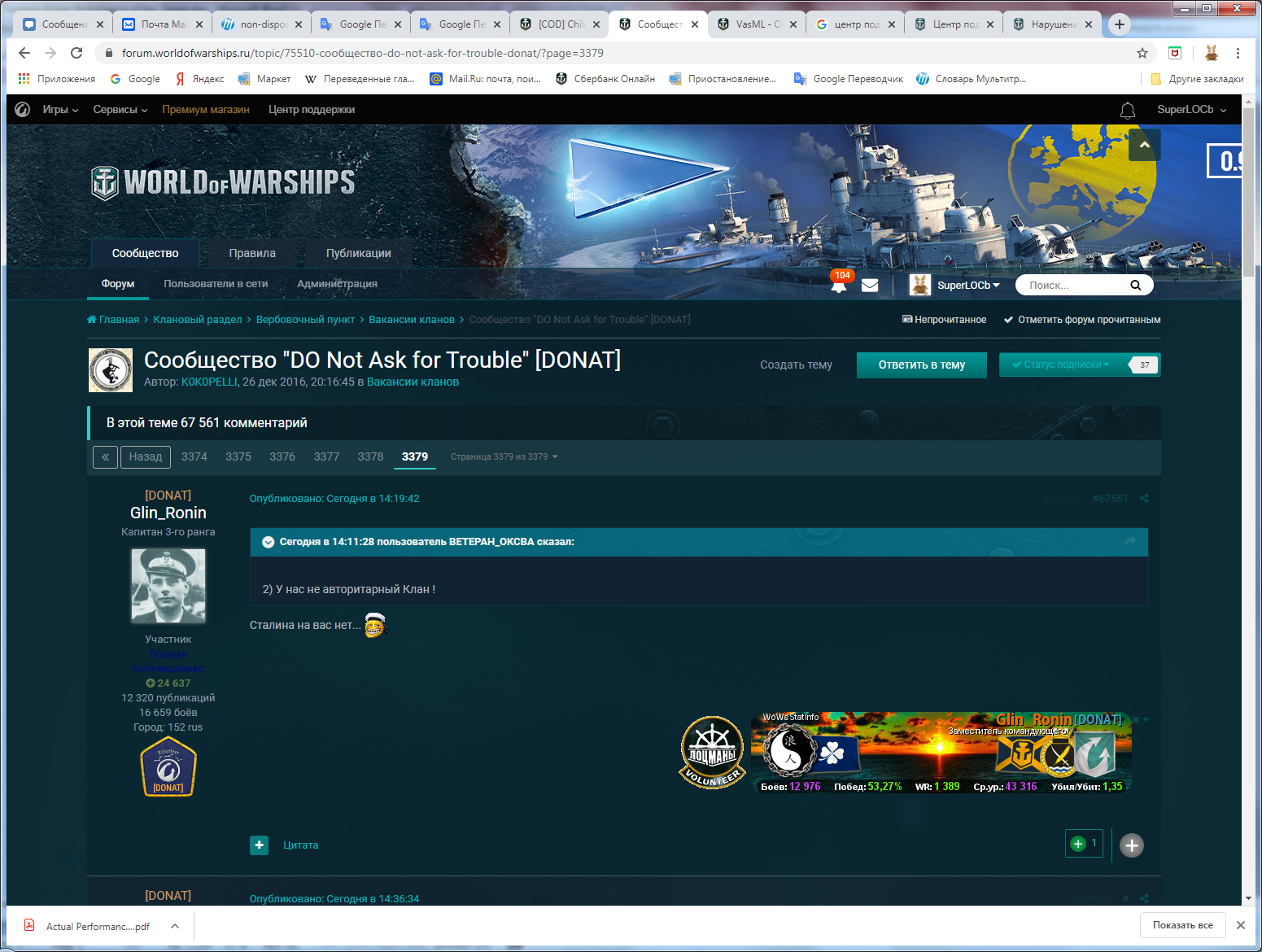Reload the page with the refresh icon
The width and height of the screenshot is (1262, 952).
(76, 53)
